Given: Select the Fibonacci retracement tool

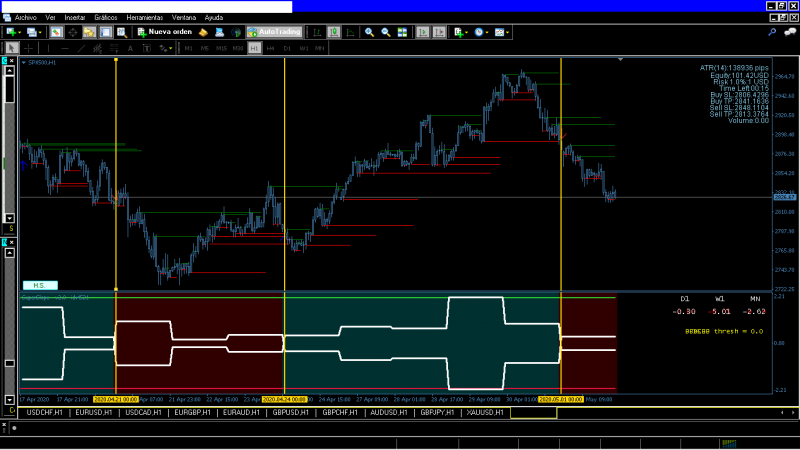Looking at the screenshot, I should click(x=114, y=48).
